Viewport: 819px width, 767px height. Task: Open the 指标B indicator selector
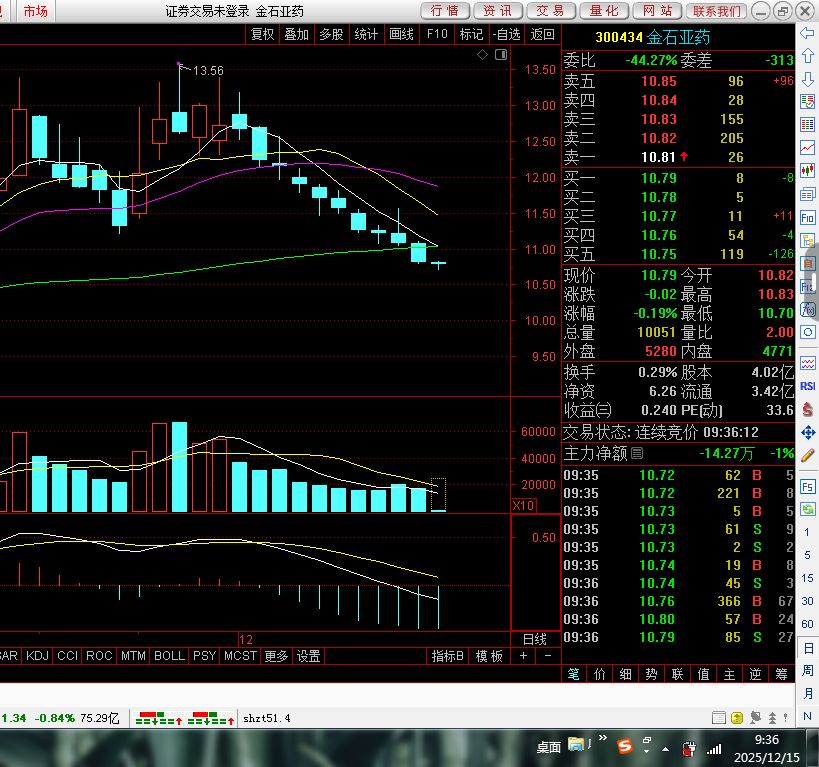[448, 656]
